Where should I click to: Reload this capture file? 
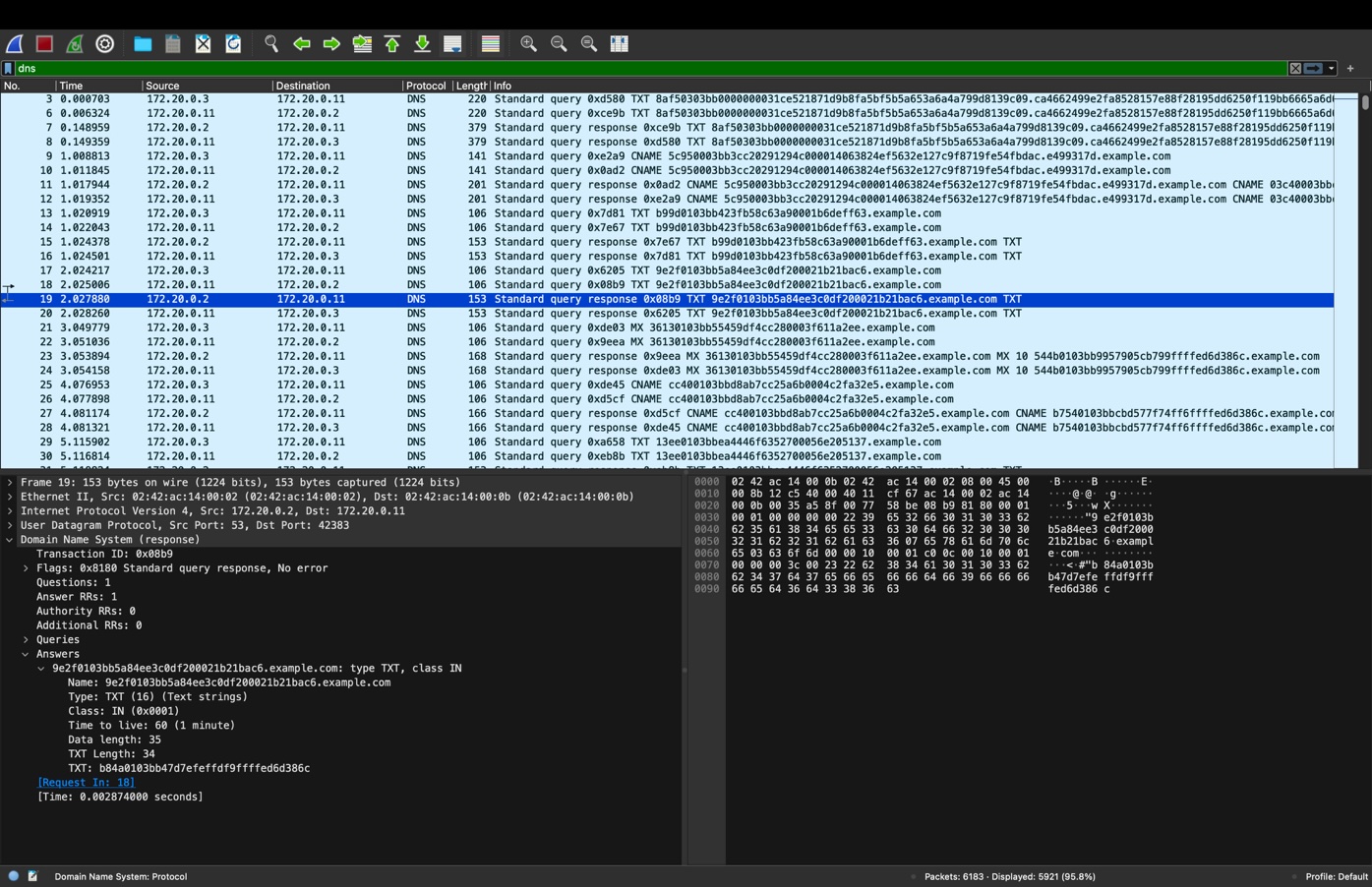pyautogui.click(x=233, y=43)
